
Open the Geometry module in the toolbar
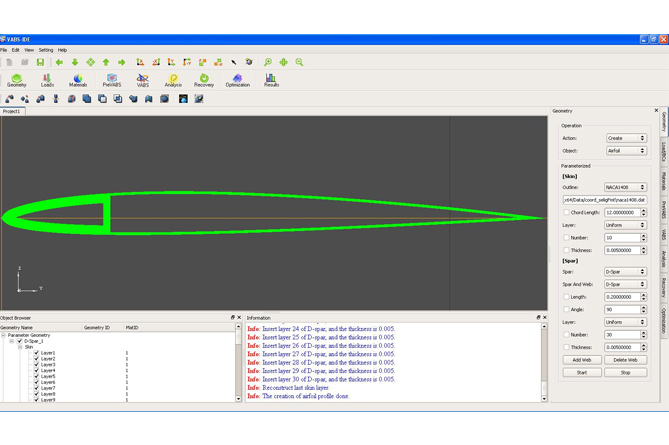click(x=16, y=80)
